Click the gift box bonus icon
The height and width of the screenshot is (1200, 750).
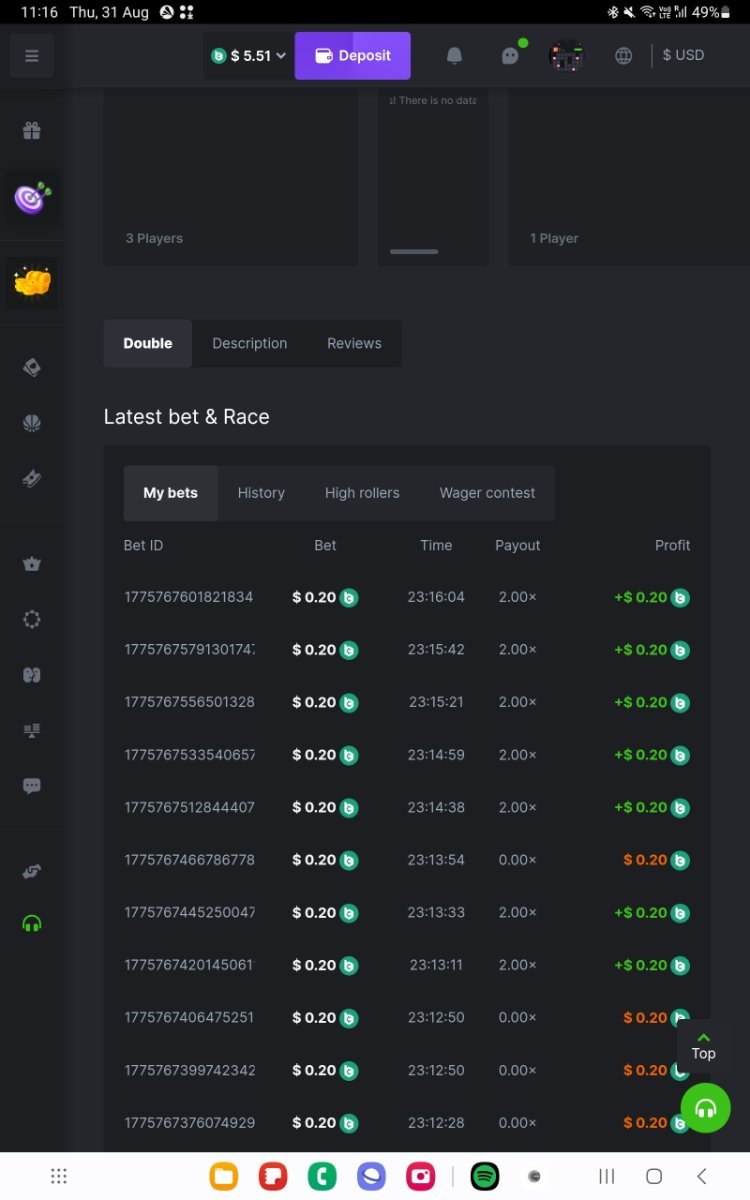click(32, 131)
